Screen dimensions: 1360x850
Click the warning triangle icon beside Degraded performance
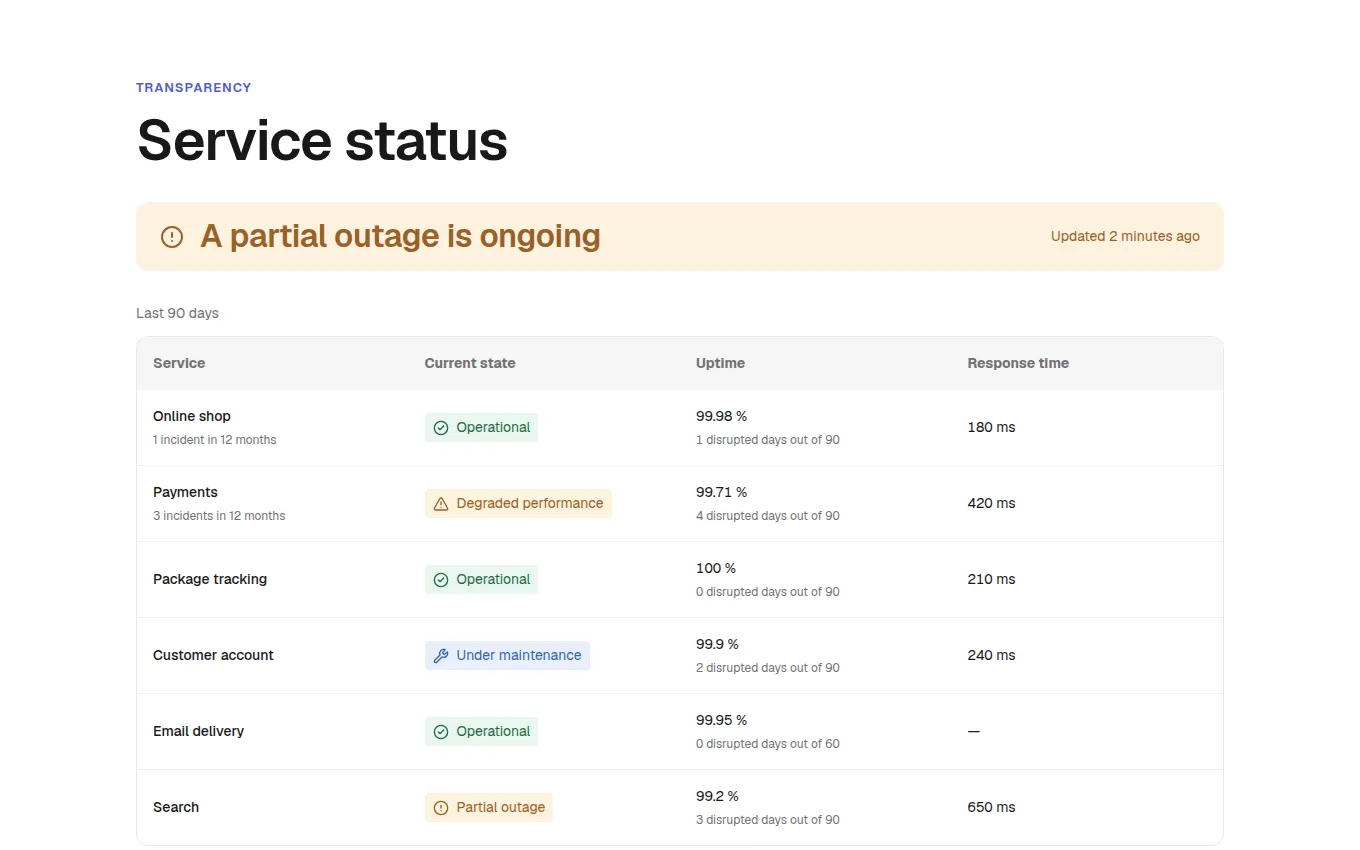click(441, 504)
